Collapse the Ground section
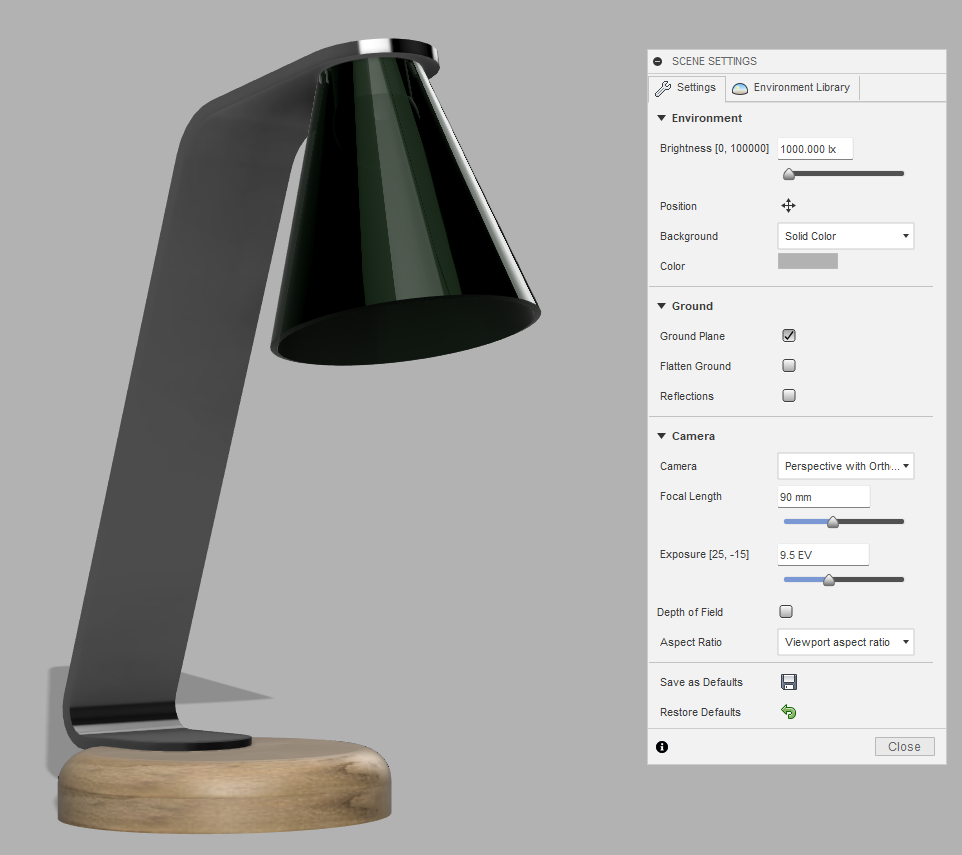The height and width of the screenshot is (855, 962). pyautogui.click(x=662, y=306)
